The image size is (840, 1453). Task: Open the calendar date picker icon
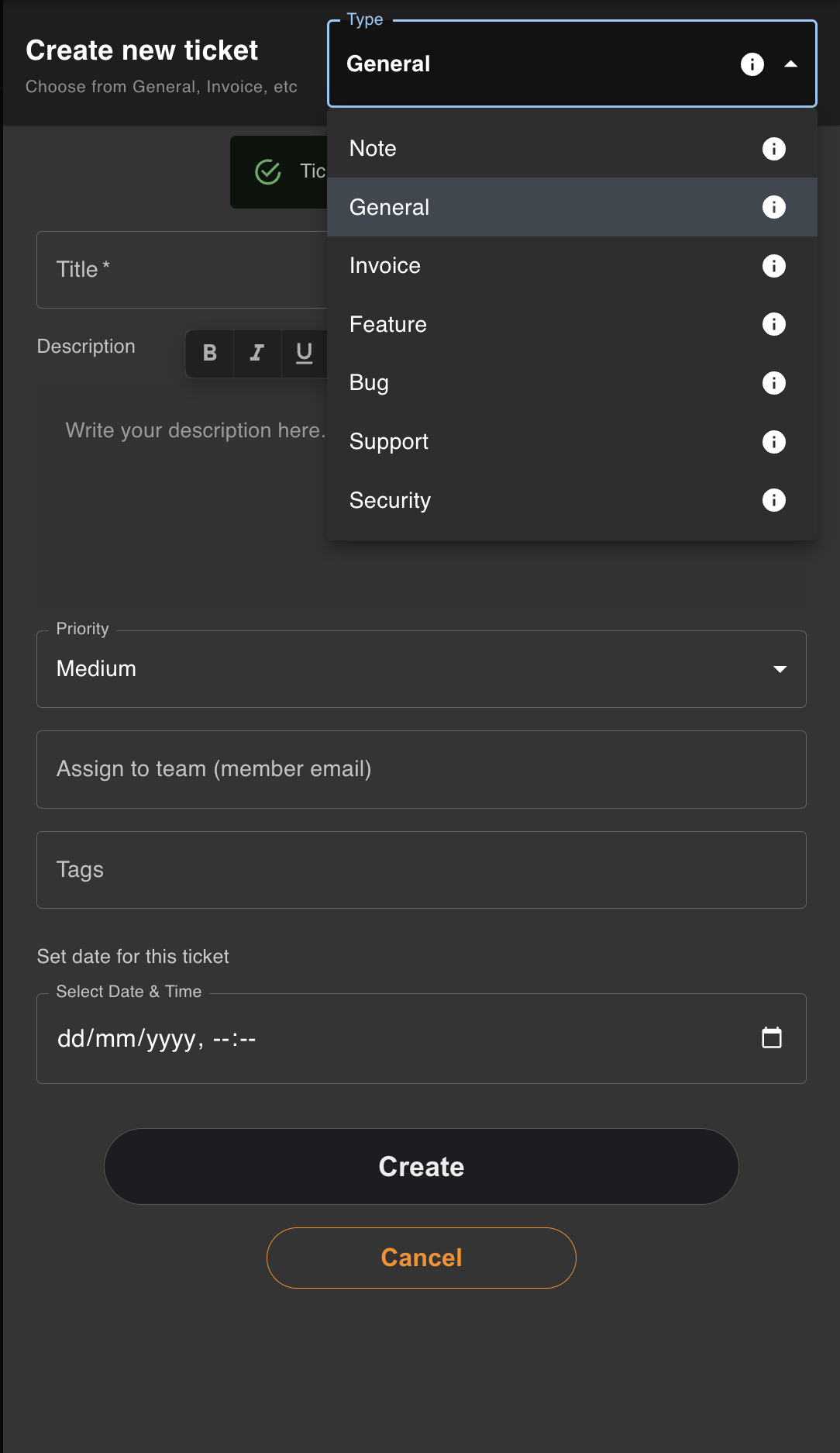(772, 1037)
